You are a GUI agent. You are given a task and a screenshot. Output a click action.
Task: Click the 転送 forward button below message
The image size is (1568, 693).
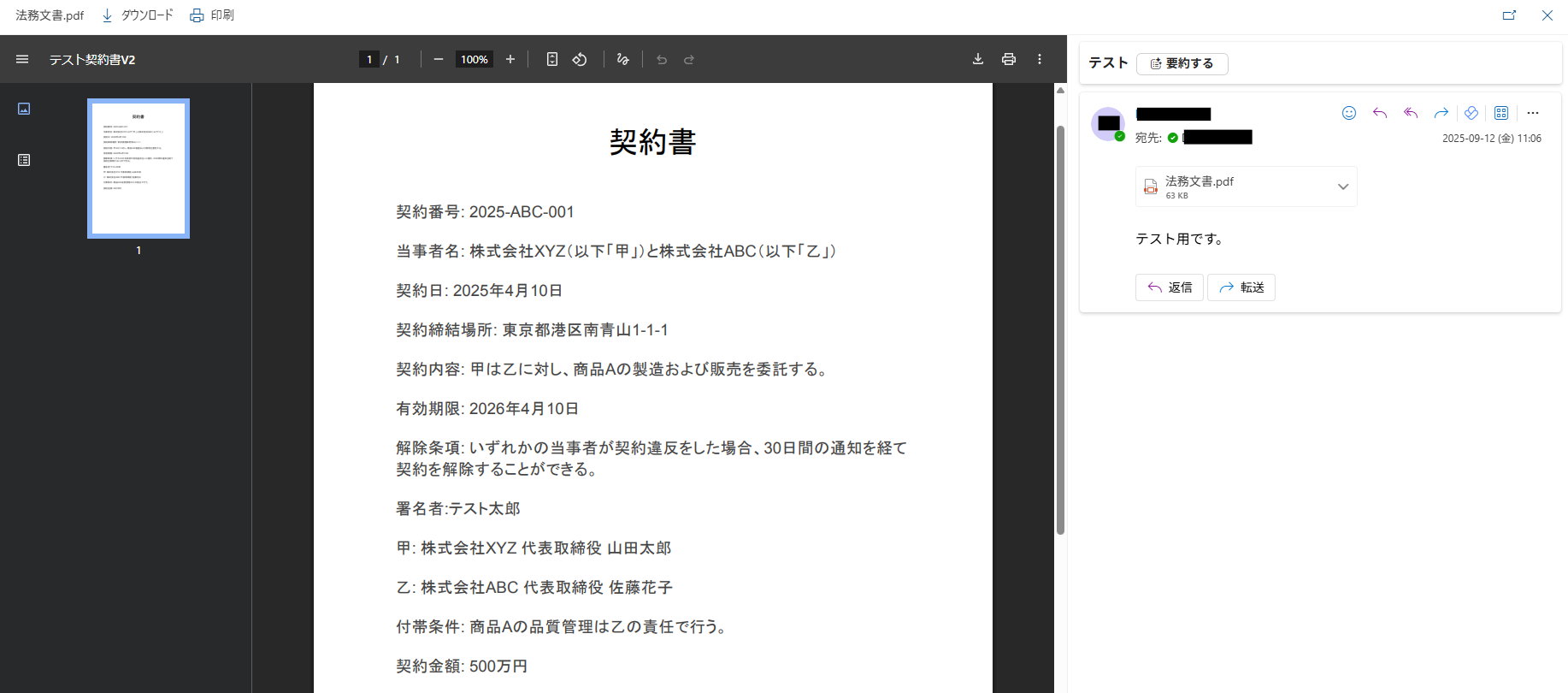(x=1241, y=287)
